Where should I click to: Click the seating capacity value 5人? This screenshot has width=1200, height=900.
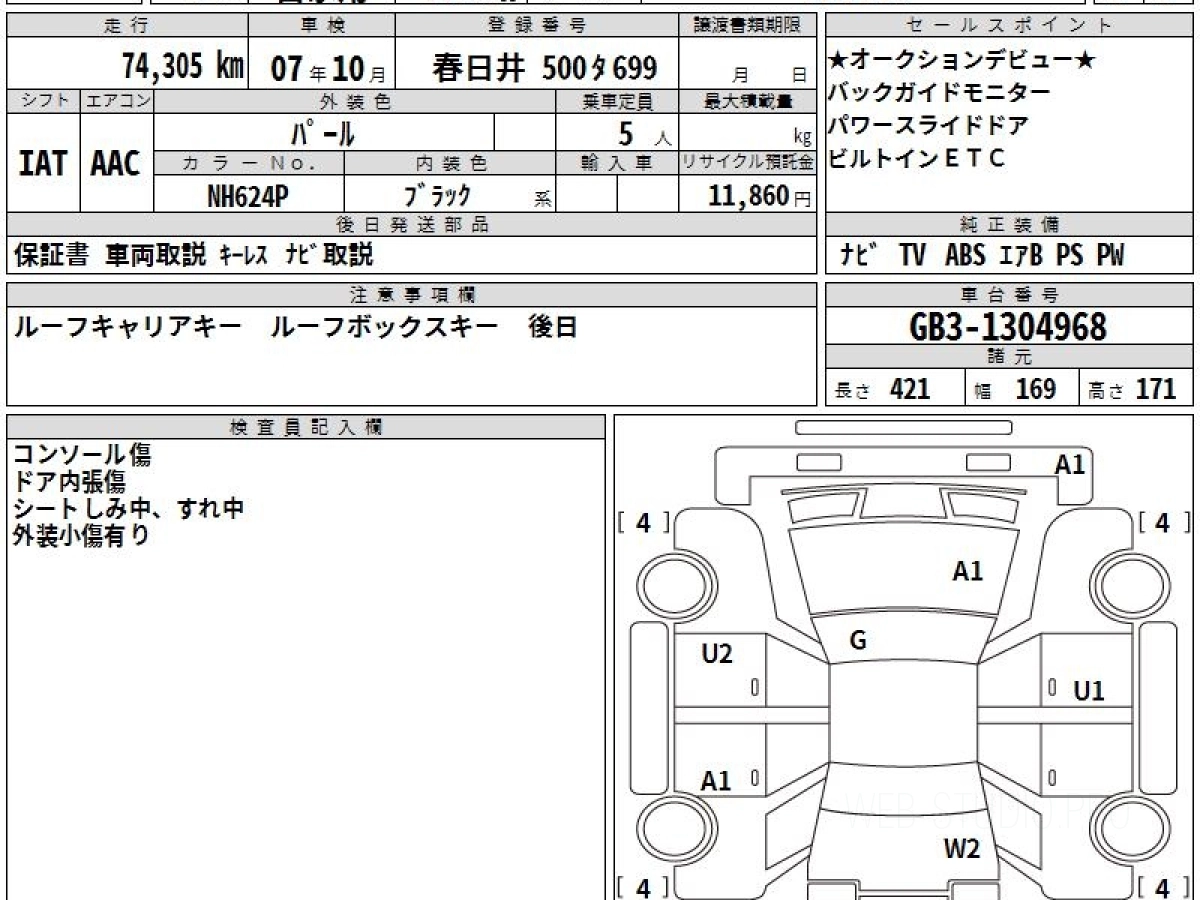tap(646, 133)
